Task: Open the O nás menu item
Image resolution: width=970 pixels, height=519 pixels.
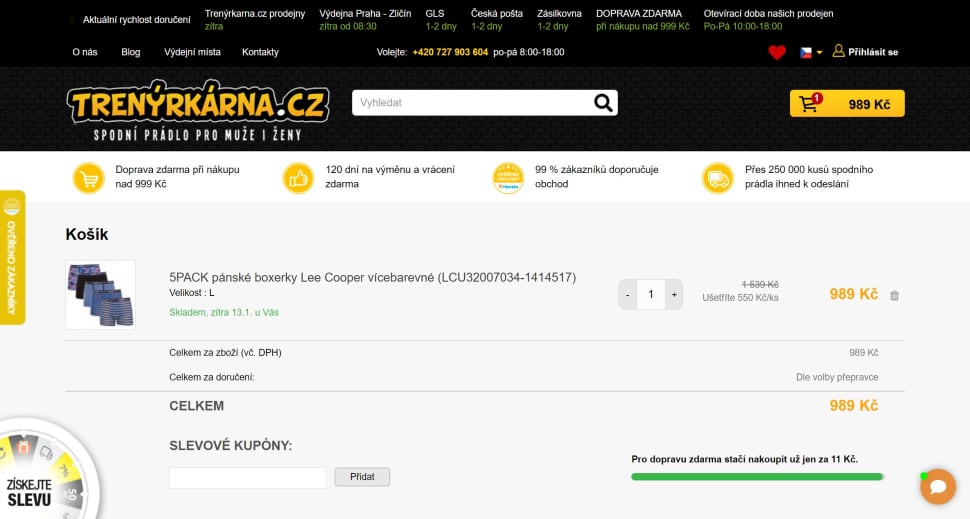Action: tap(85, 52)
